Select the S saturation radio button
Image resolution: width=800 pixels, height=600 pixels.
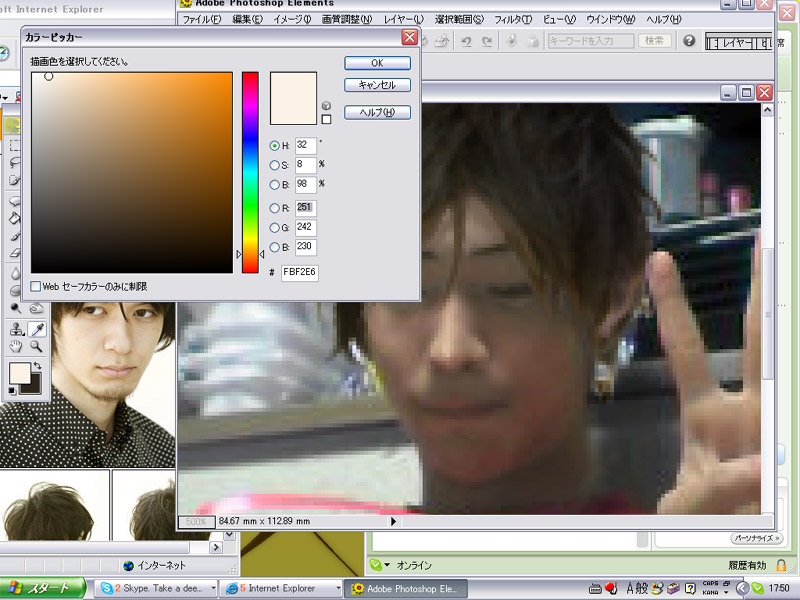(274, 165)
